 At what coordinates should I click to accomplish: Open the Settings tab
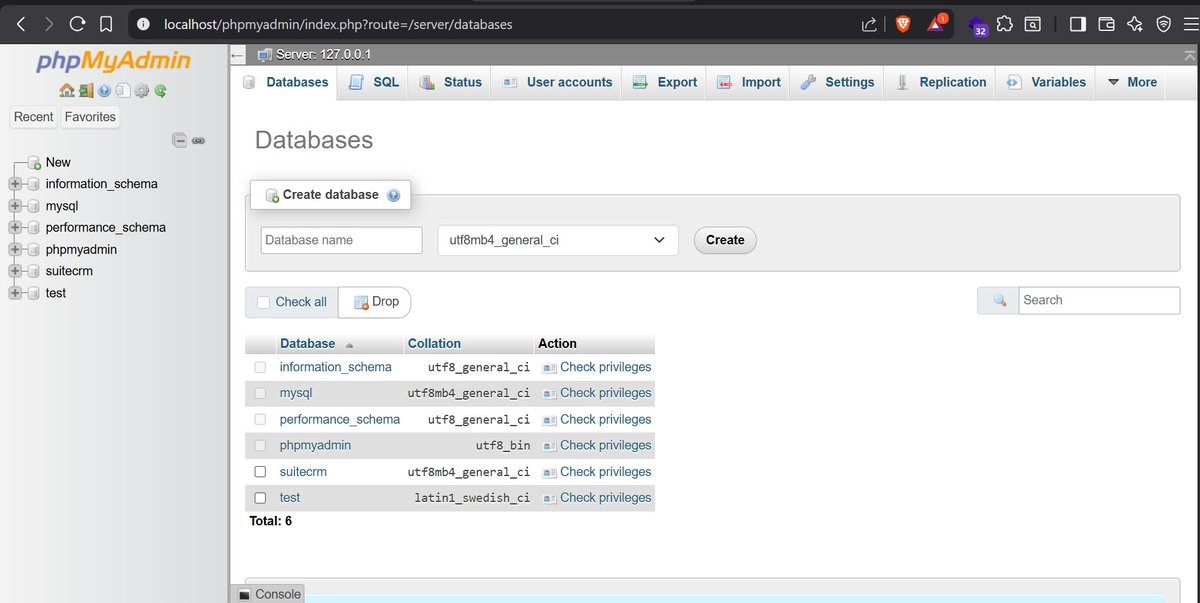coord(837,82)
